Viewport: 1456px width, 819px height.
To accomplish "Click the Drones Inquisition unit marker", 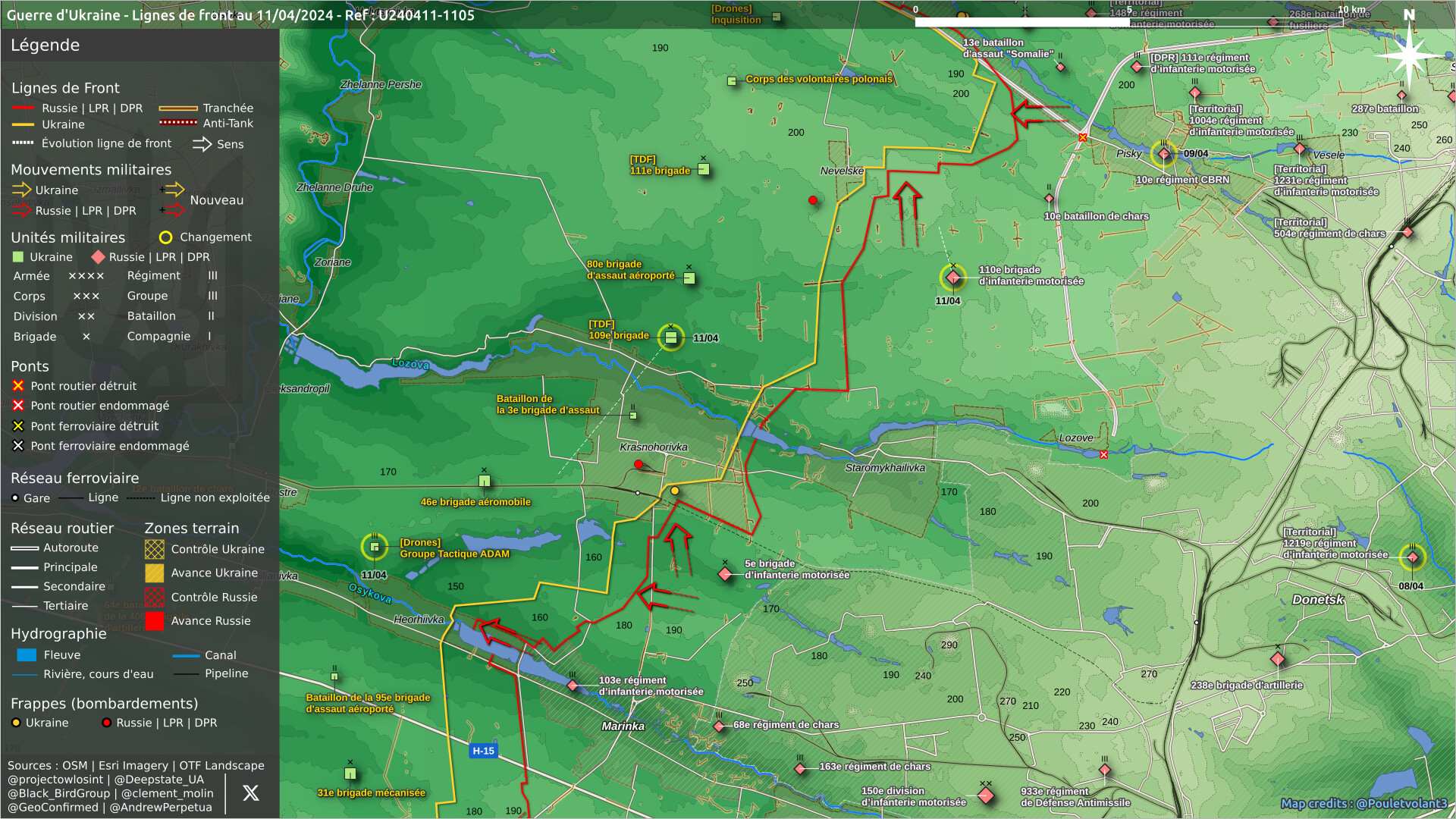I will [777, 16].
